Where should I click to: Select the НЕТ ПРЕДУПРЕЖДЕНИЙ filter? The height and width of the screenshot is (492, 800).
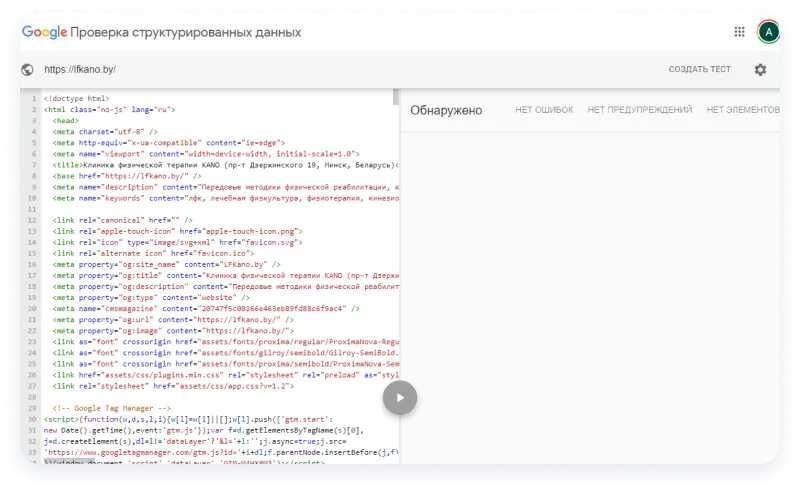point(640,110)
